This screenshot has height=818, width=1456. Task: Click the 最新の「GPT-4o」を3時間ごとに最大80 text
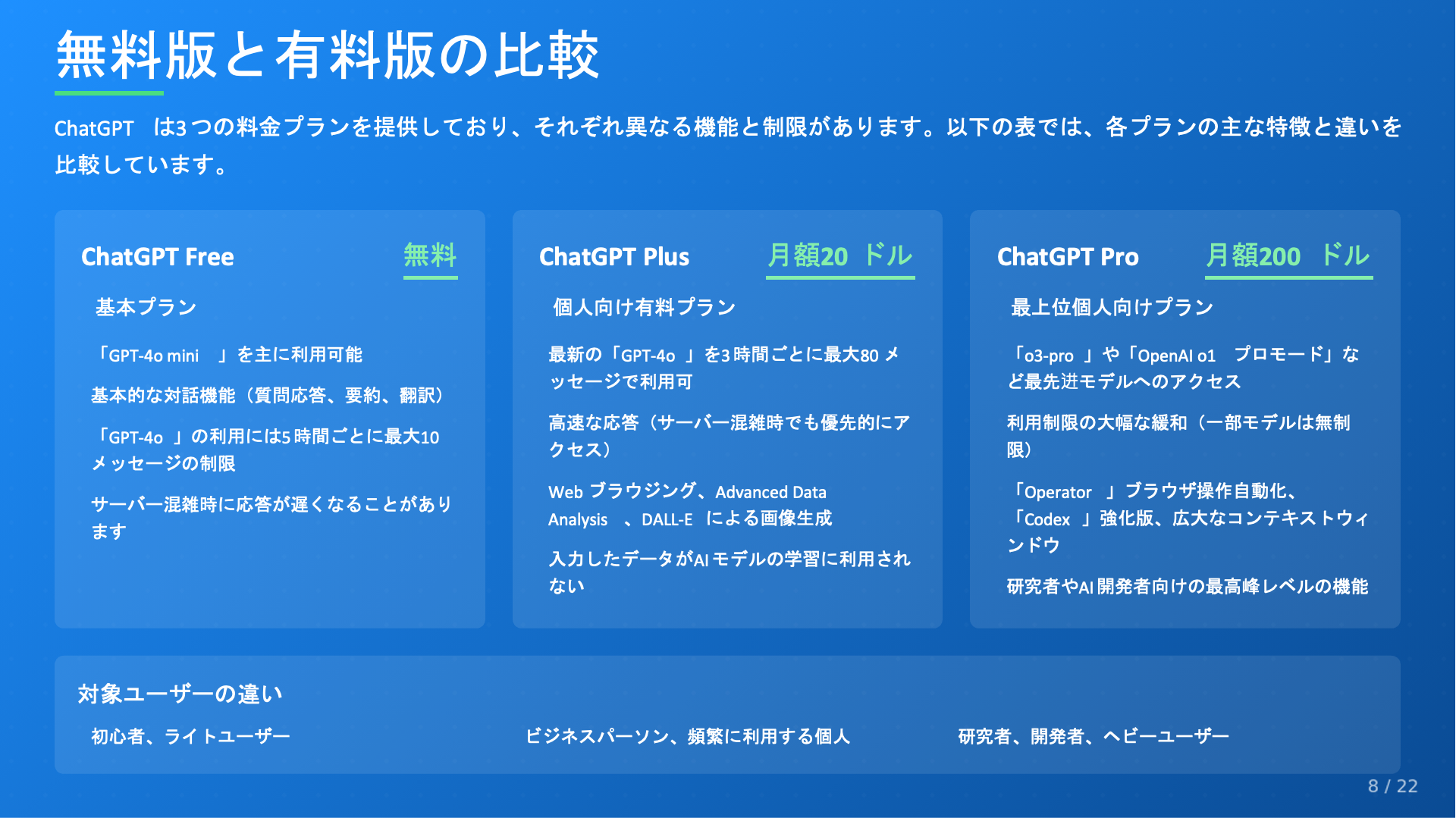pos(724,368)
